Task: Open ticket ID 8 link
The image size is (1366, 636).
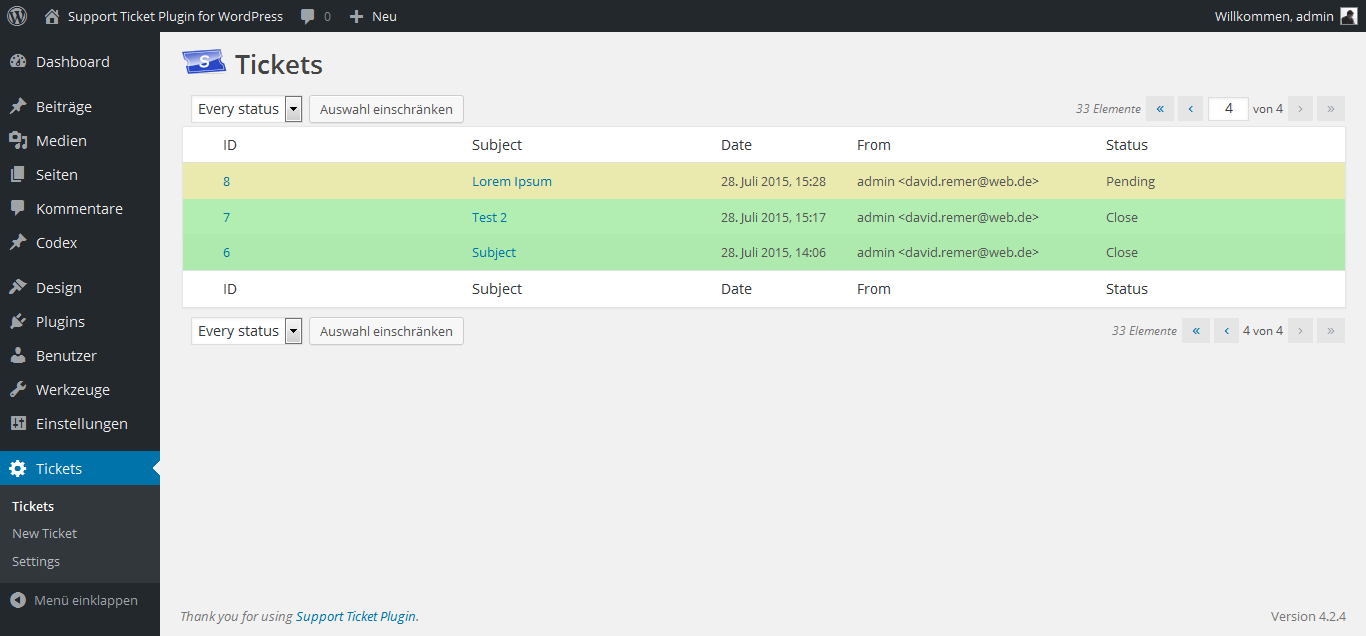Action: 226,181
